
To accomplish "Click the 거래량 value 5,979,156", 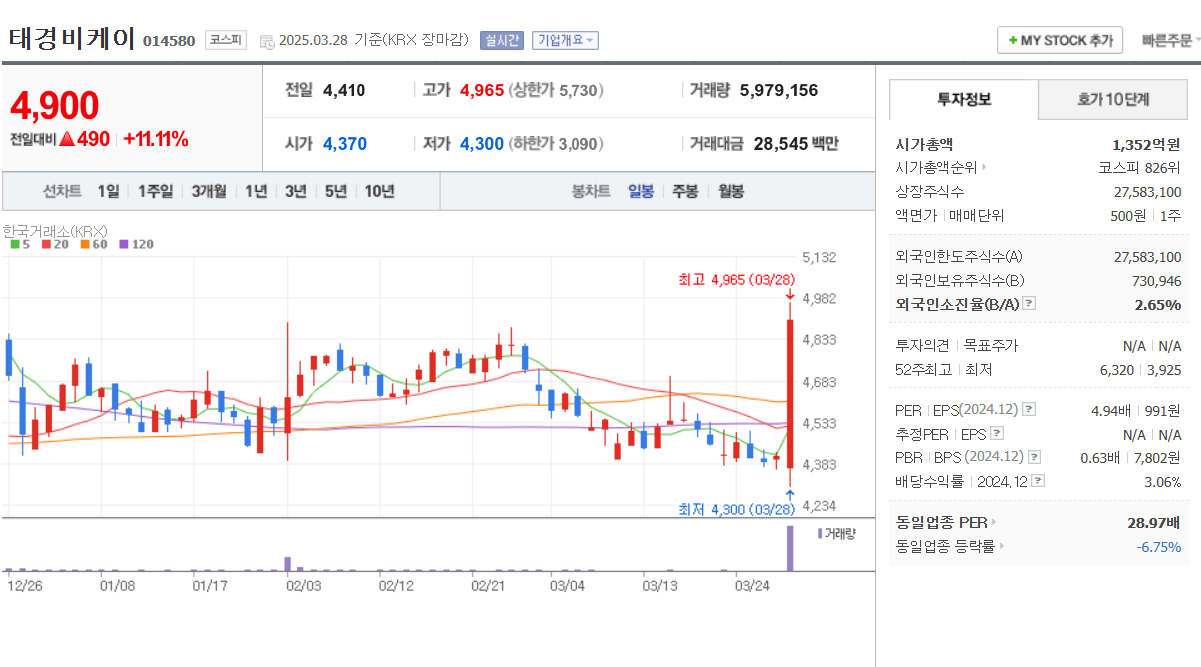I will 779,90.
